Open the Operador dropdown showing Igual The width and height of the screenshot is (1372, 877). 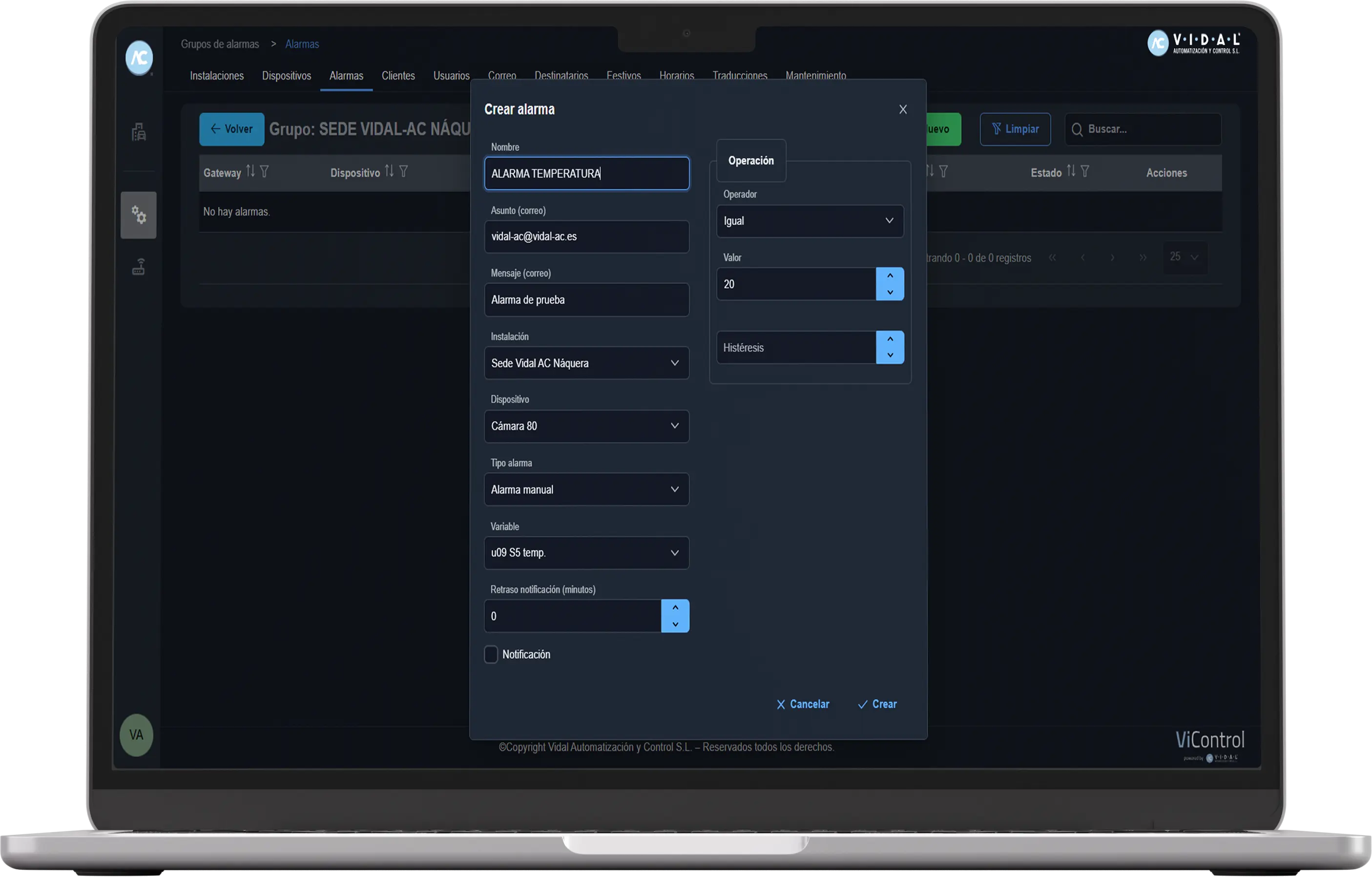809,221
